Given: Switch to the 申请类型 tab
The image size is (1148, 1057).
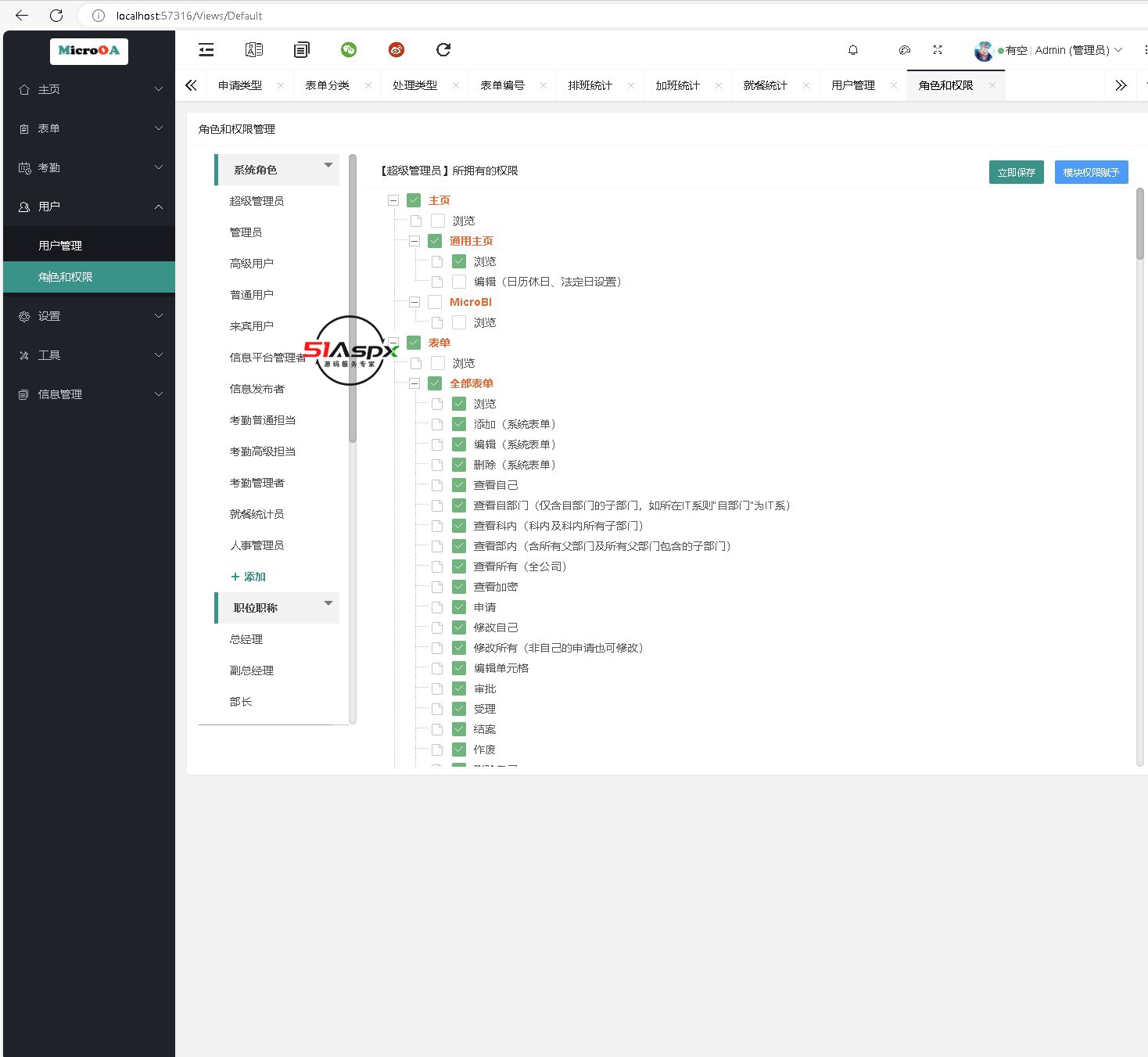Looking at the screenshot, I should point(240,85).
